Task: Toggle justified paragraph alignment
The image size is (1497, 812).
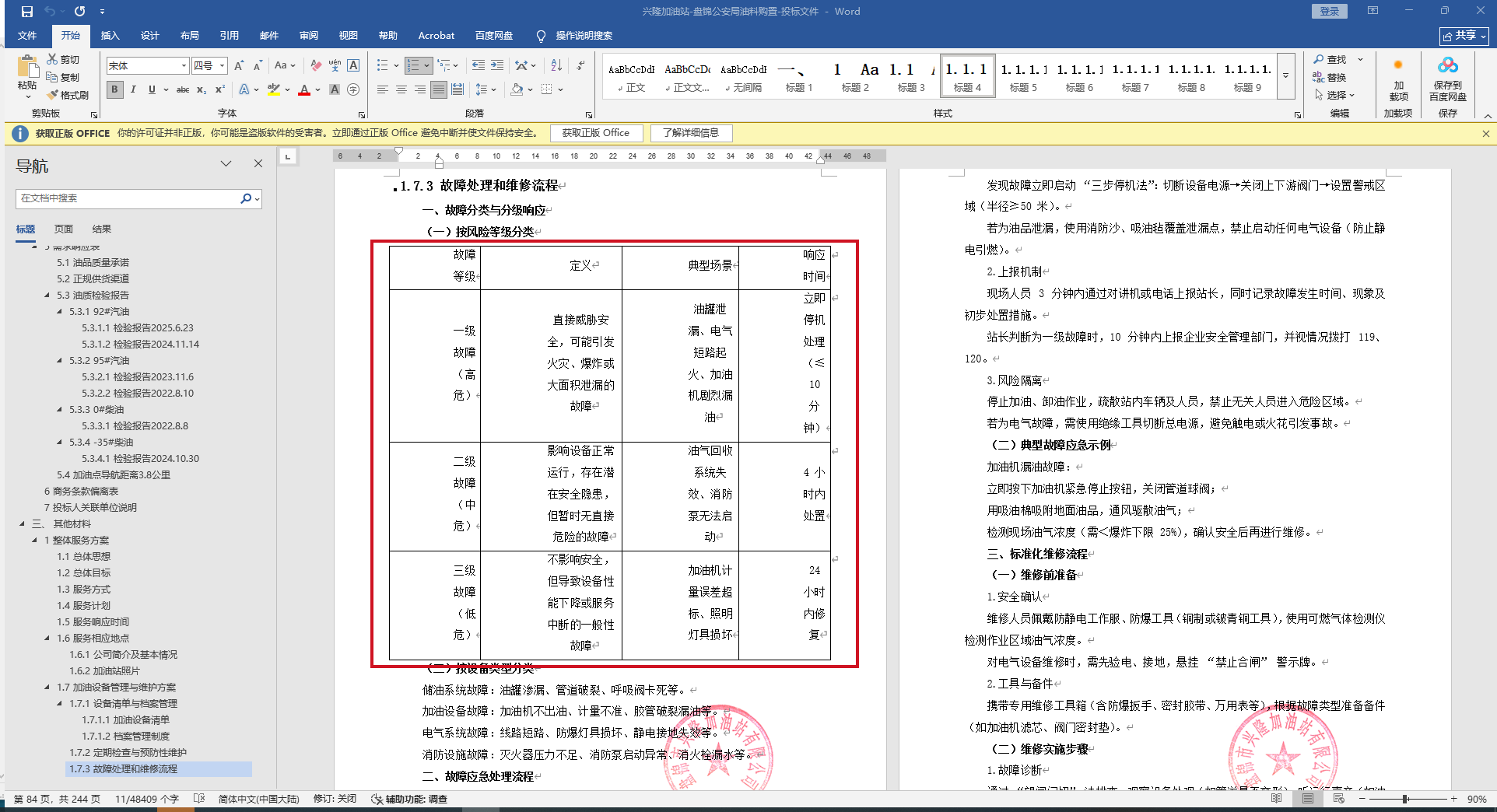Action: [439, 89]
